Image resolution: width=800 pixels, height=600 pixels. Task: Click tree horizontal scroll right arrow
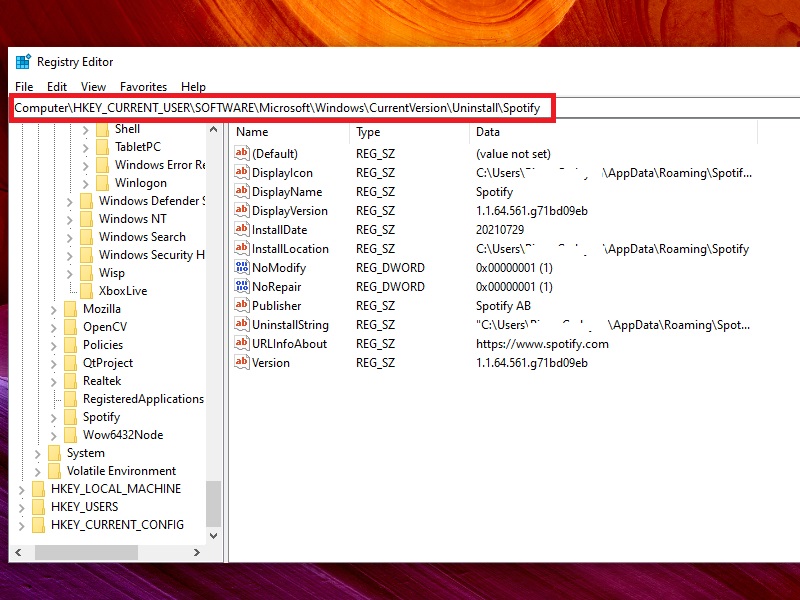pyautogui.click(x=197, y=552)
